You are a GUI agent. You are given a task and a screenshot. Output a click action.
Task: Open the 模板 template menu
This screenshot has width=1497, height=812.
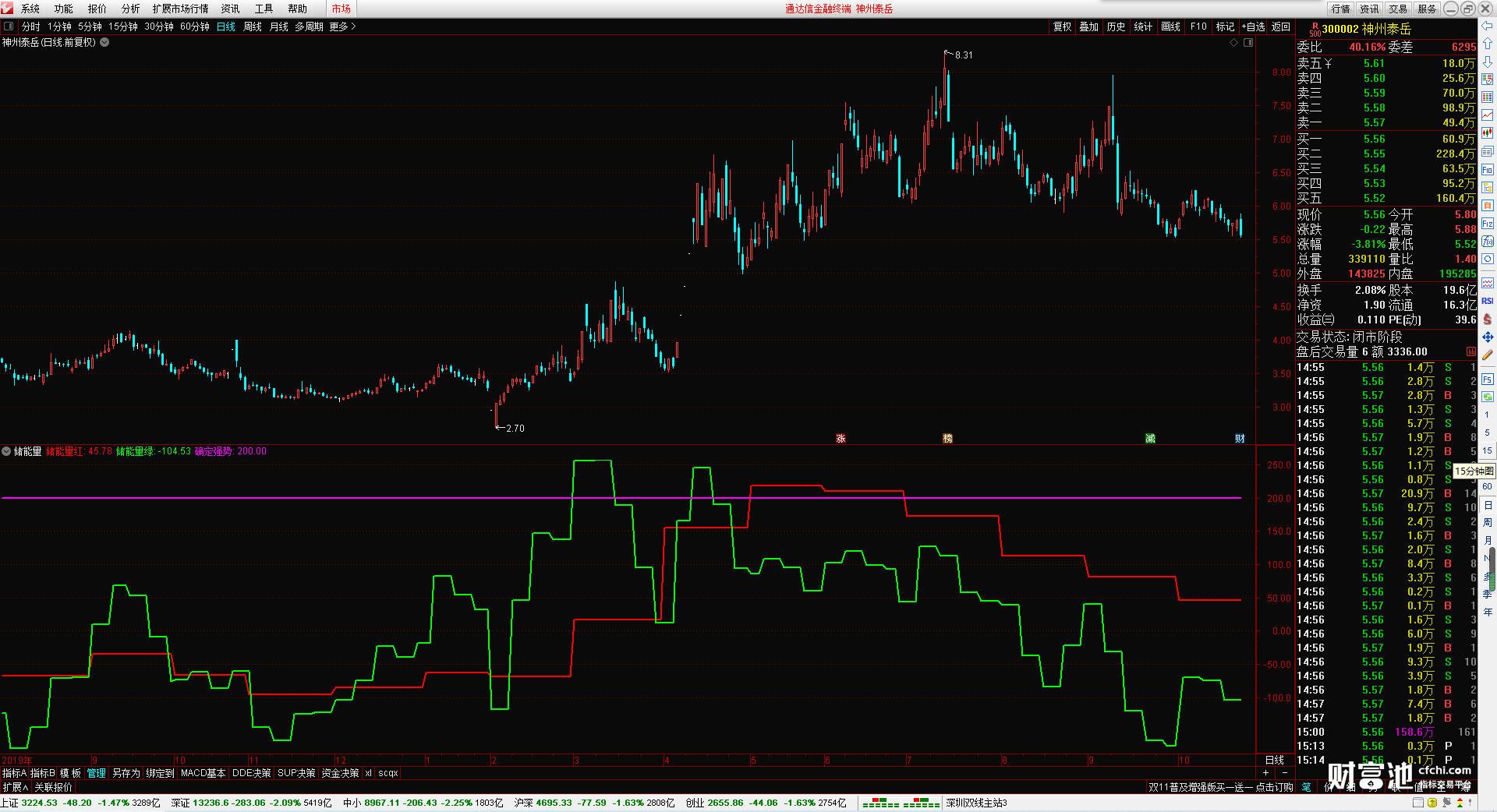coord(70,773)
